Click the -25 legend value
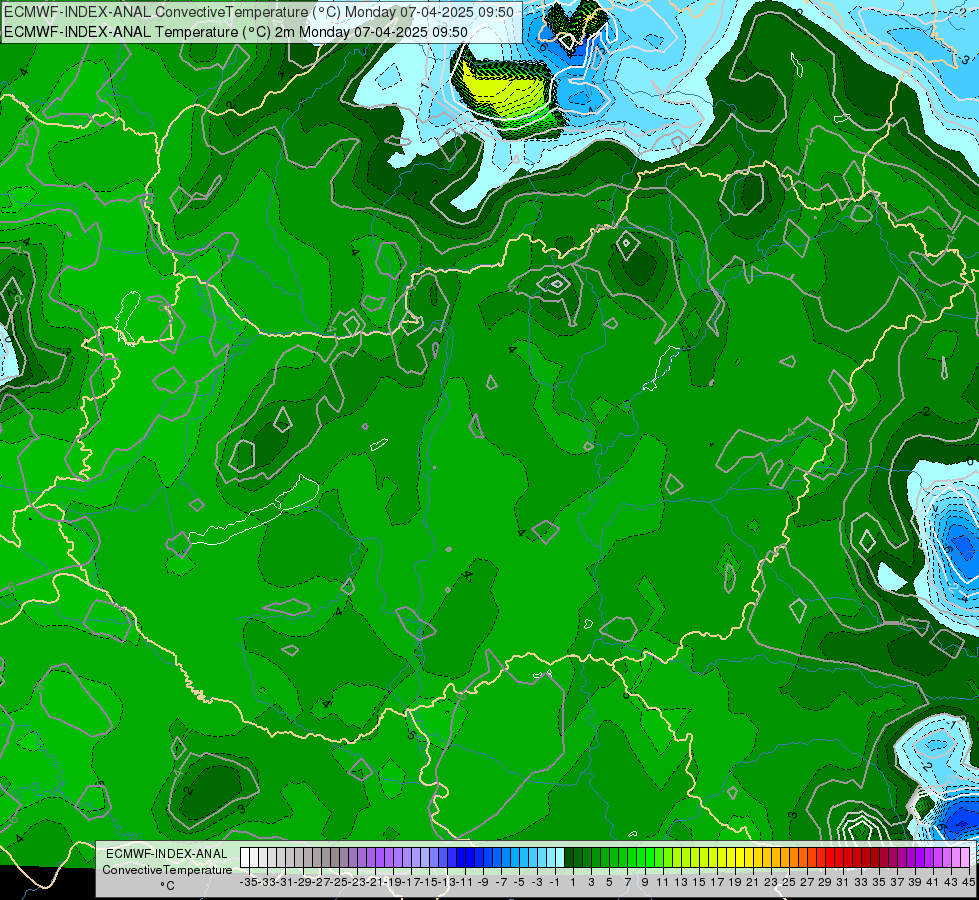Viewport: 979px width, 900px height. [340, 882]
